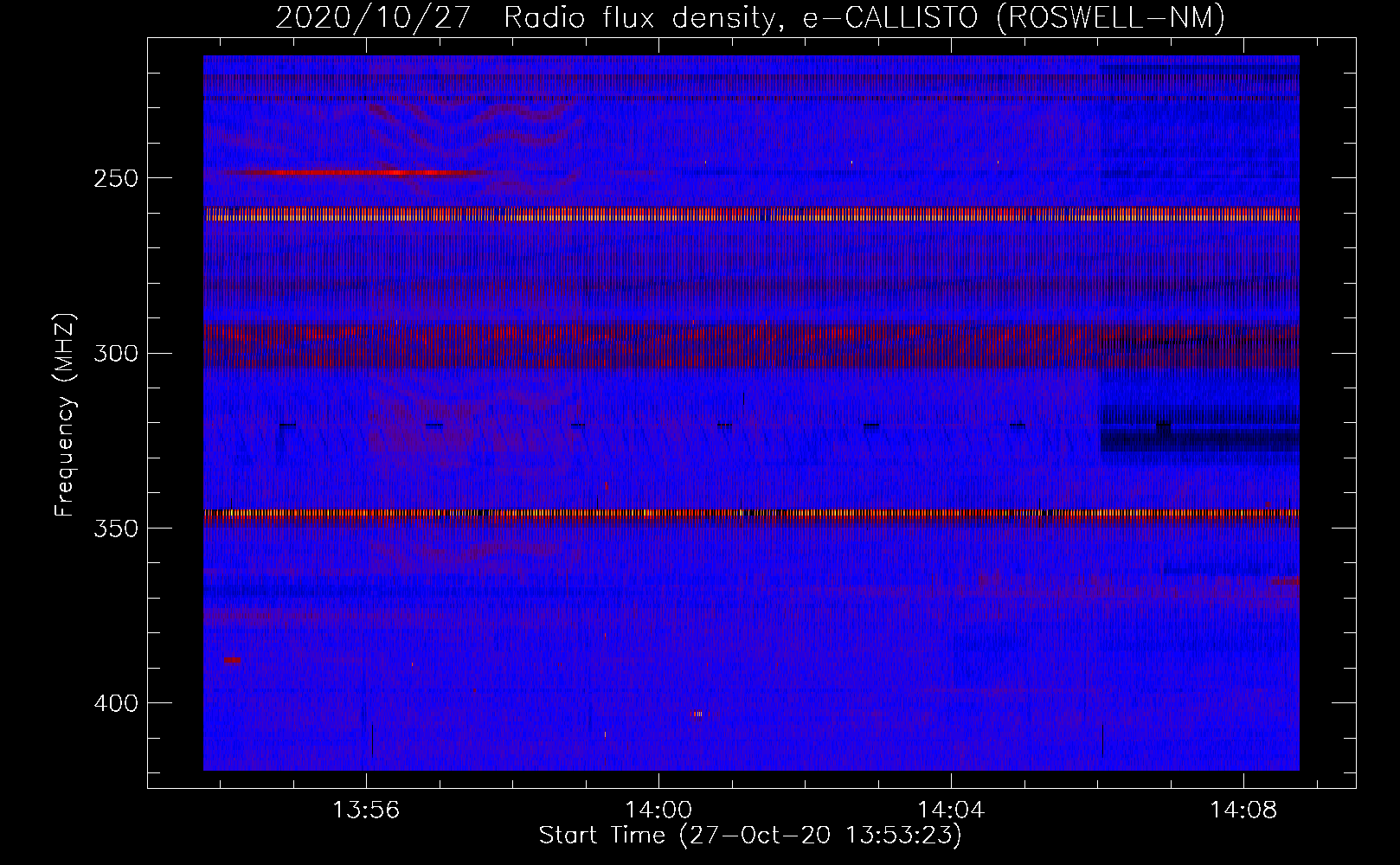This screenshot has height=865, width=1400.
Task: Click the 350 frequency tick label
Action: 116,529
